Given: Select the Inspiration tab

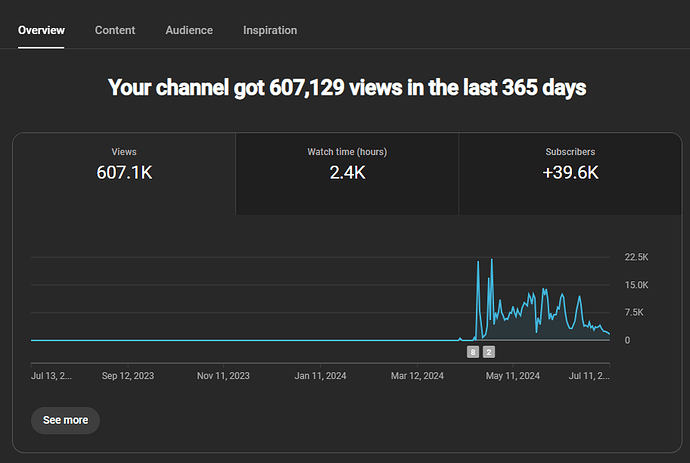Looking at the screenshot, I should (x=270, y=30).
